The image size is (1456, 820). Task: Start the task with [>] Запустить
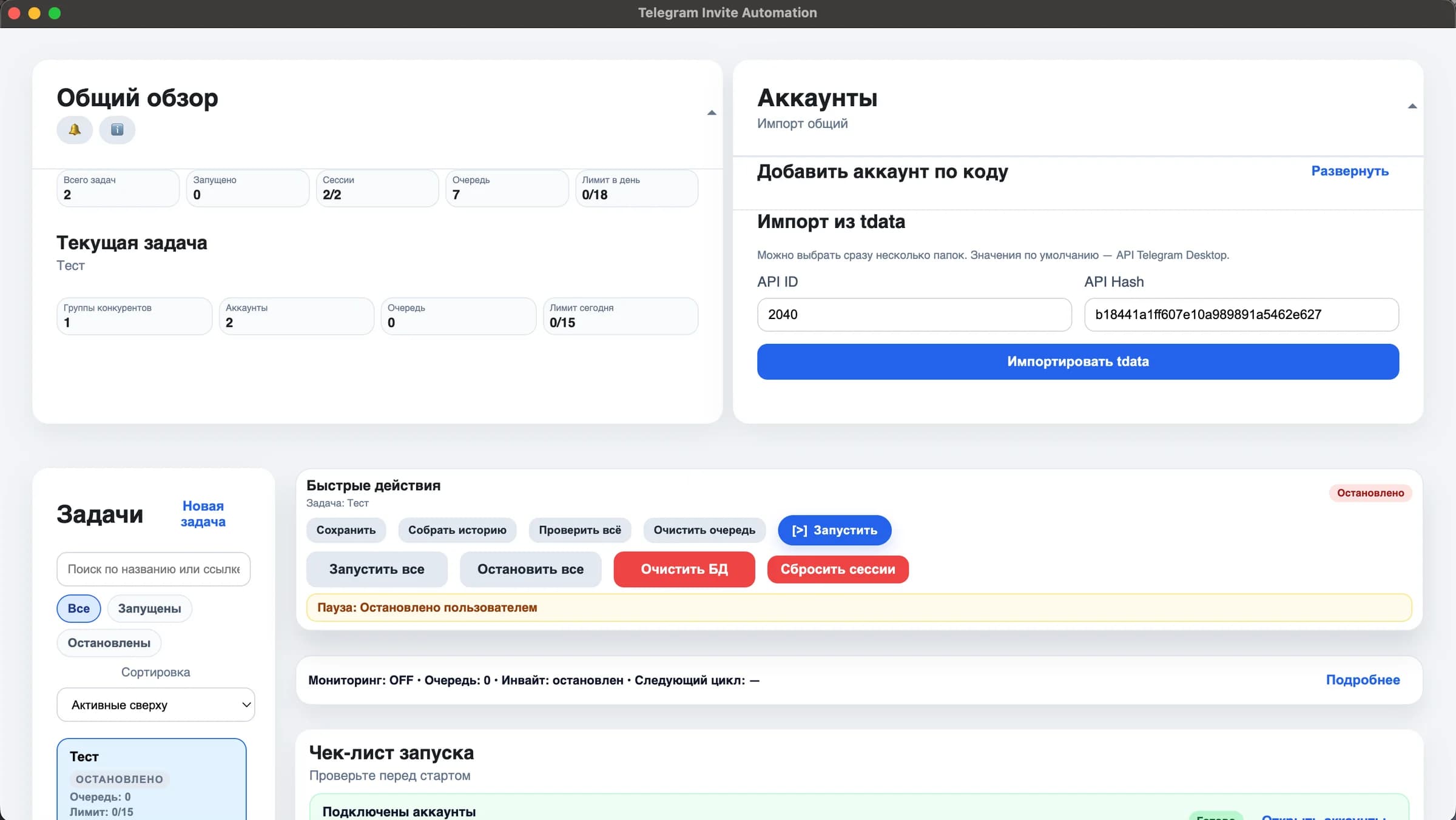coord(835,530)
